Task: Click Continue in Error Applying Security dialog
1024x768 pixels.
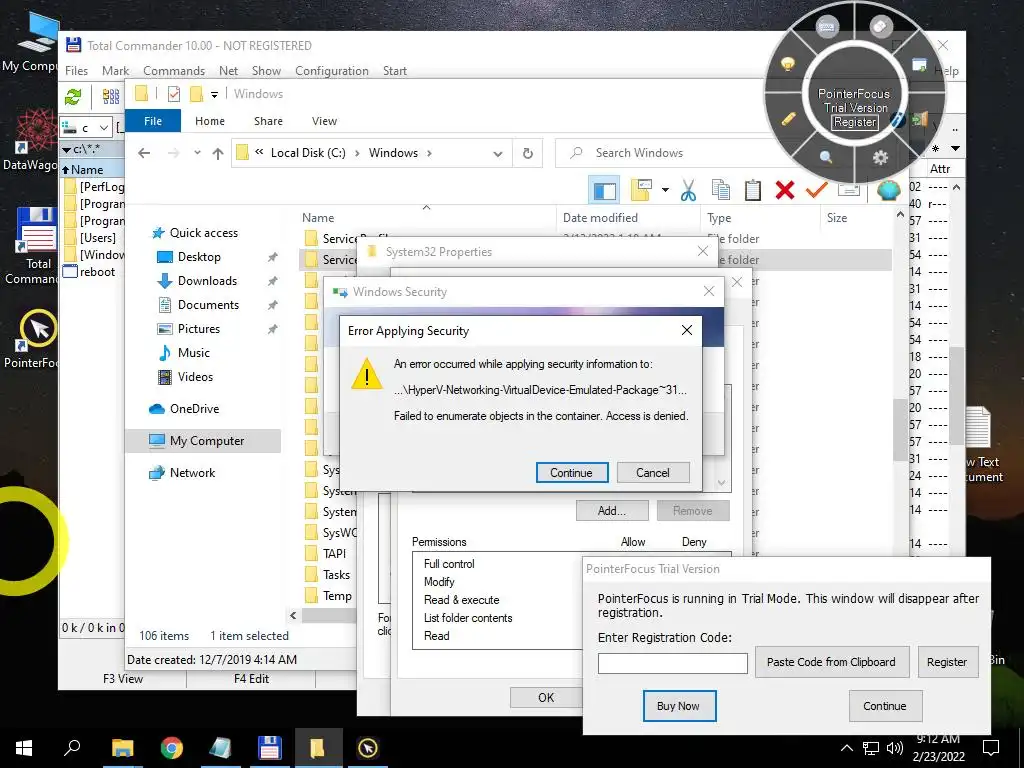Action: (571, 473)
